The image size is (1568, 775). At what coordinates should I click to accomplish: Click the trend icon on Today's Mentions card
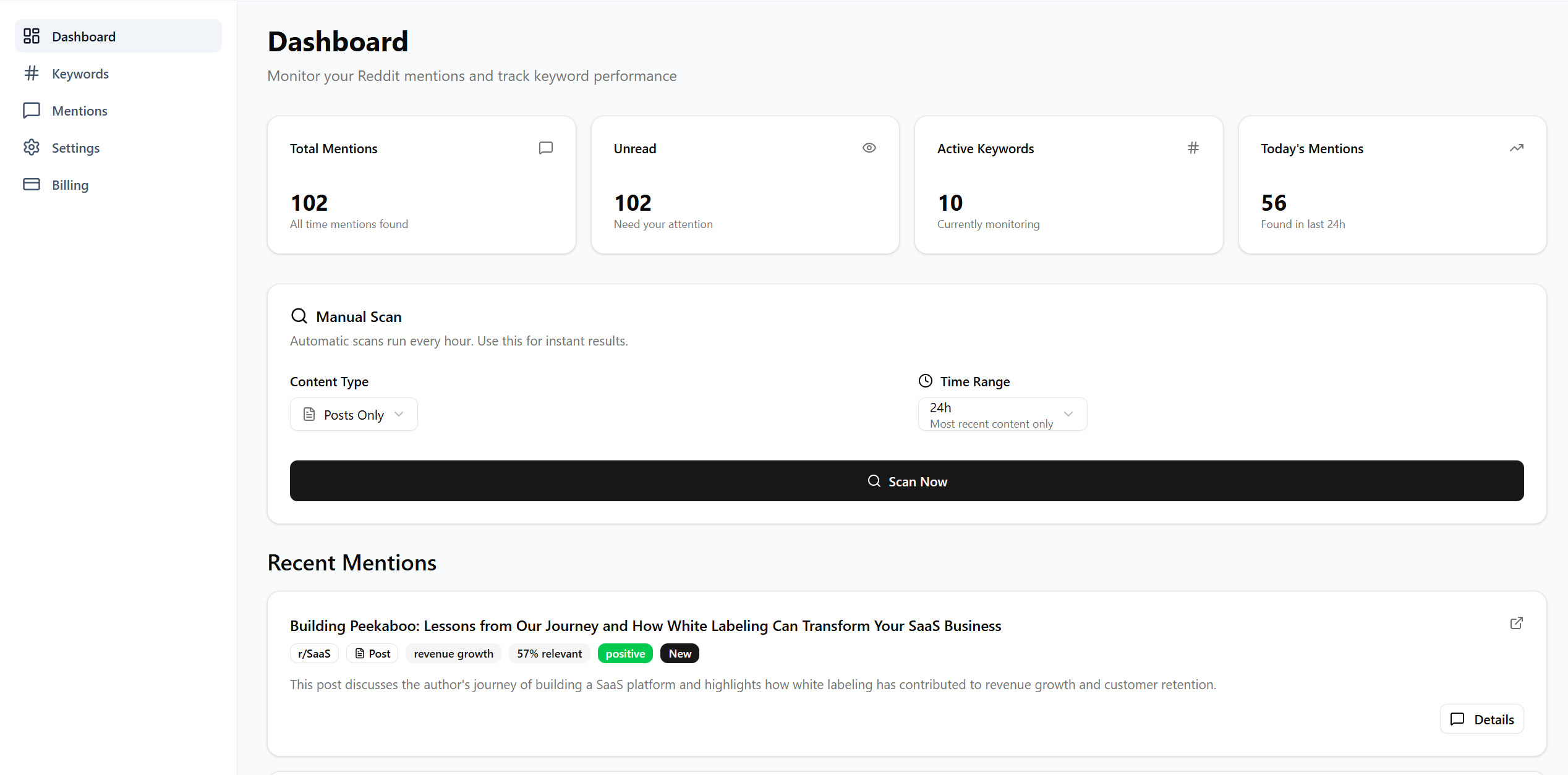tap(1517, 148)
